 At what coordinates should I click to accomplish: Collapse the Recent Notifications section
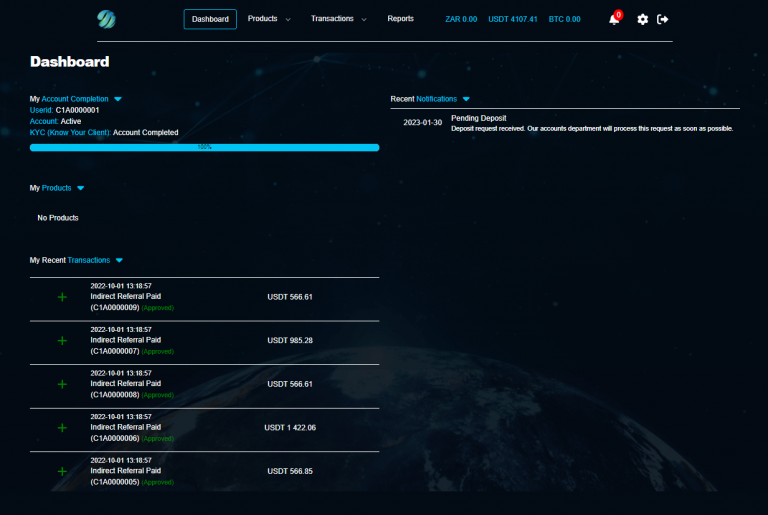(x=466, y=99)
